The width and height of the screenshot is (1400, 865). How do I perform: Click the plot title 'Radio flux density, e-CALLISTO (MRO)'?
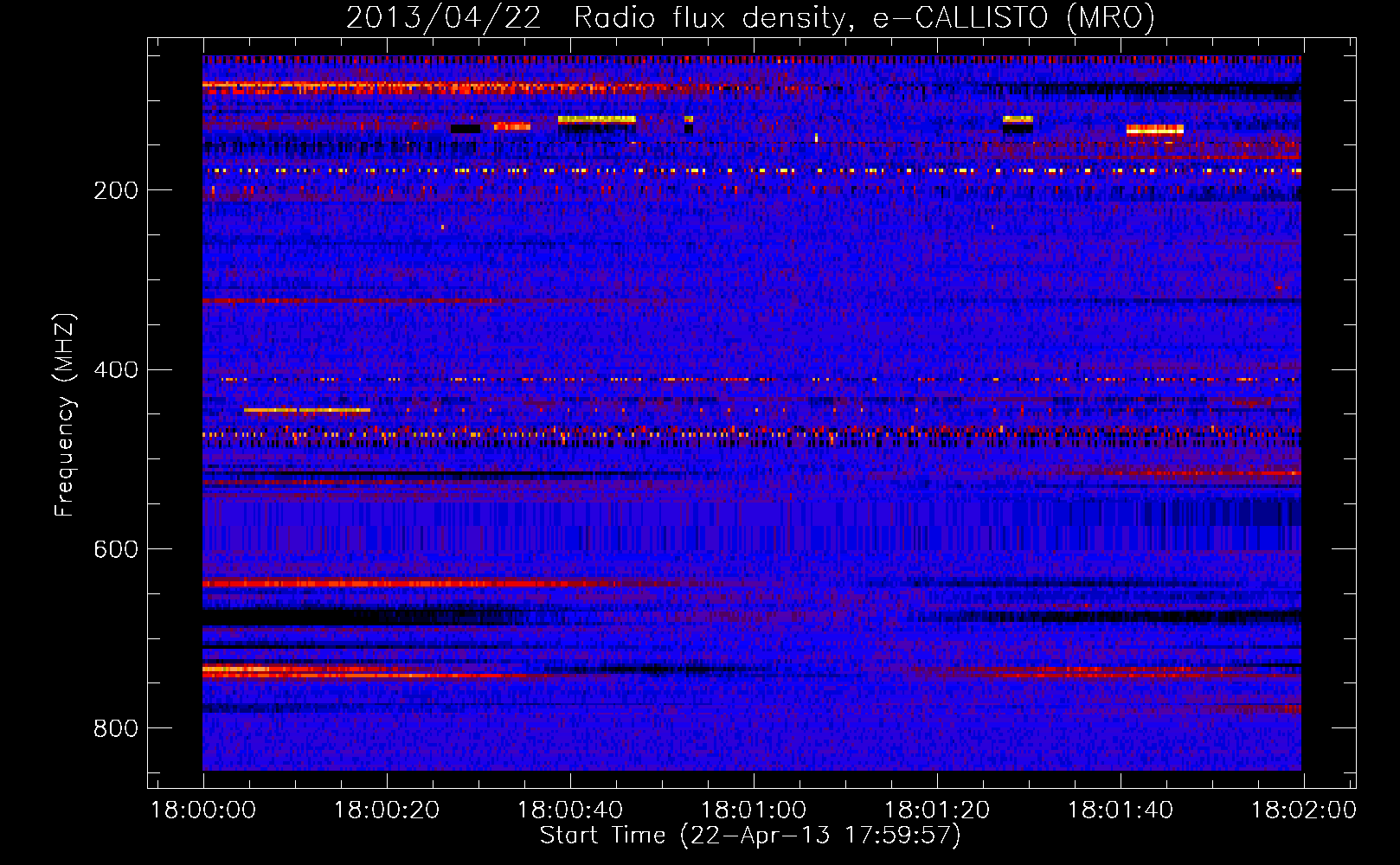(x=864, y=17)
